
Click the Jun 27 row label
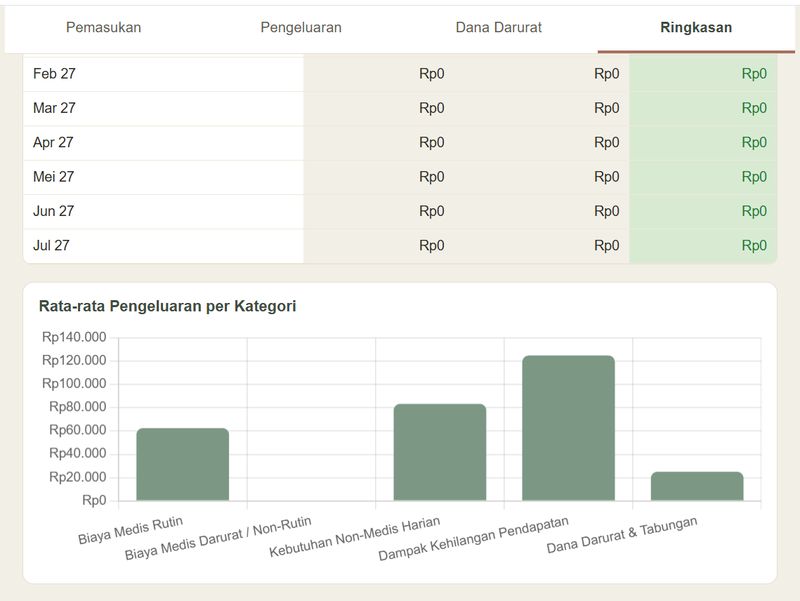[54, 211]
